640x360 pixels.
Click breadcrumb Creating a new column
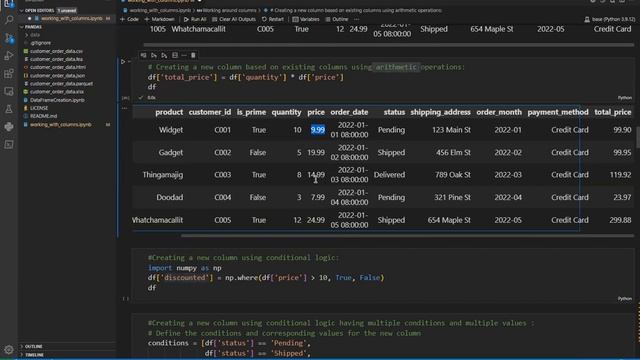point(353,11)
